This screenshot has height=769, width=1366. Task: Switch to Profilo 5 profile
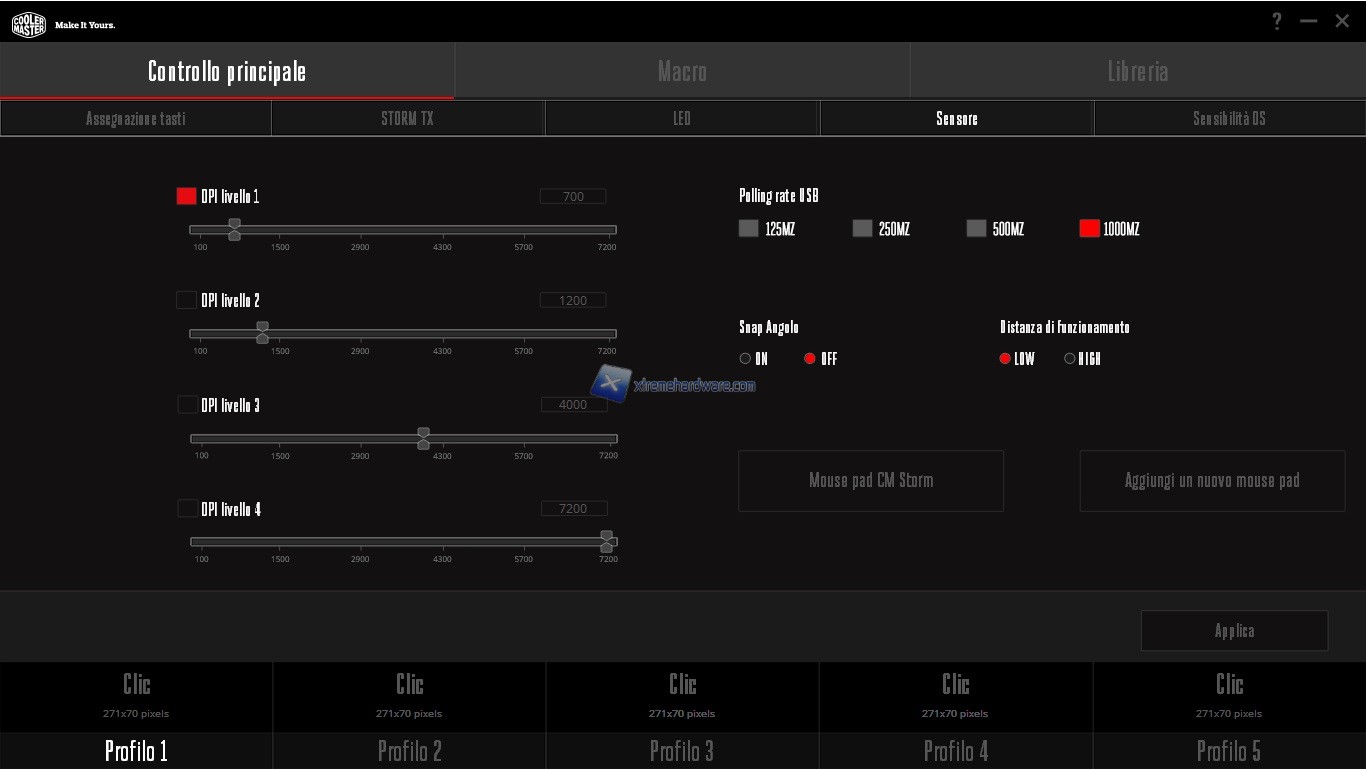[x=1228, y=750]
